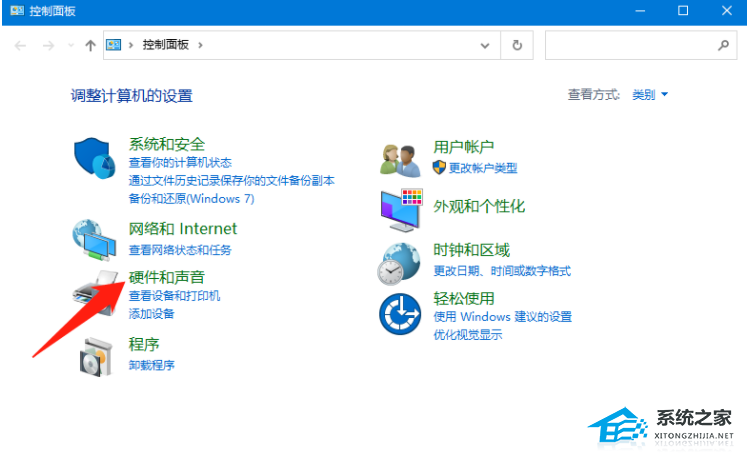Open the System and Security shield icon
749x454 pixels.
(x=95, y=158)
